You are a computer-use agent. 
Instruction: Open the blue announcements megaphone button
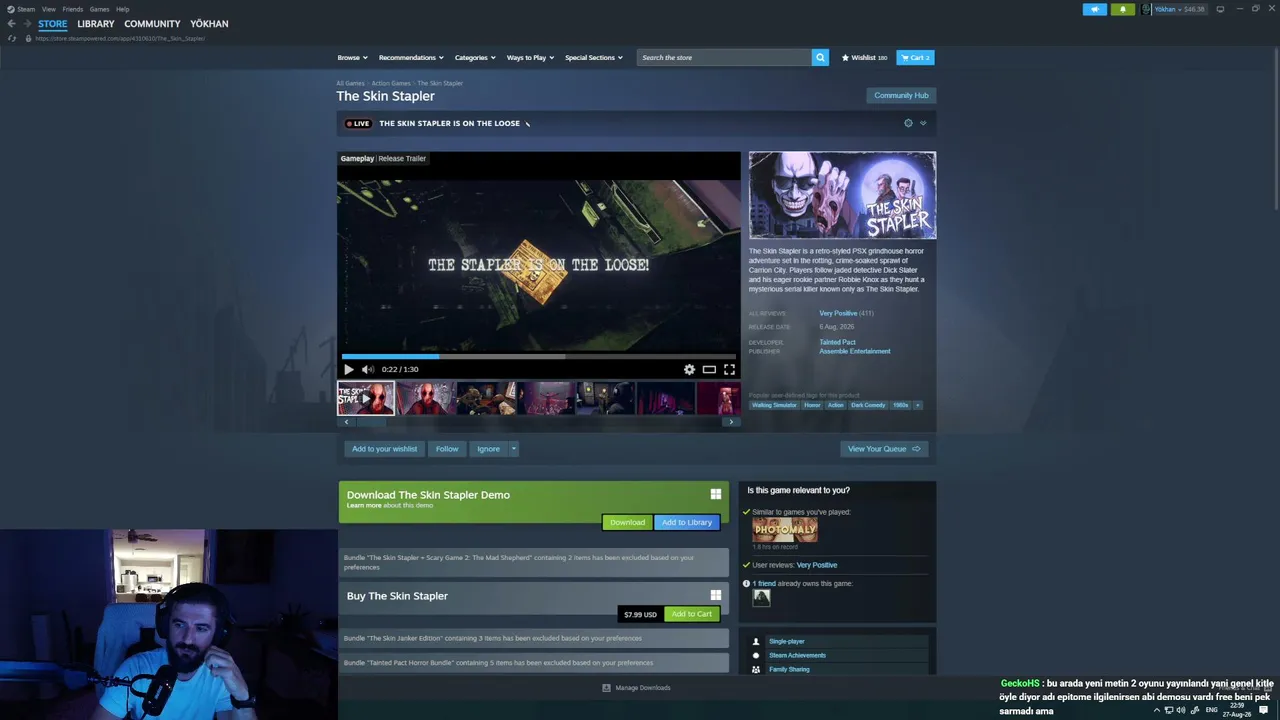1095,9
